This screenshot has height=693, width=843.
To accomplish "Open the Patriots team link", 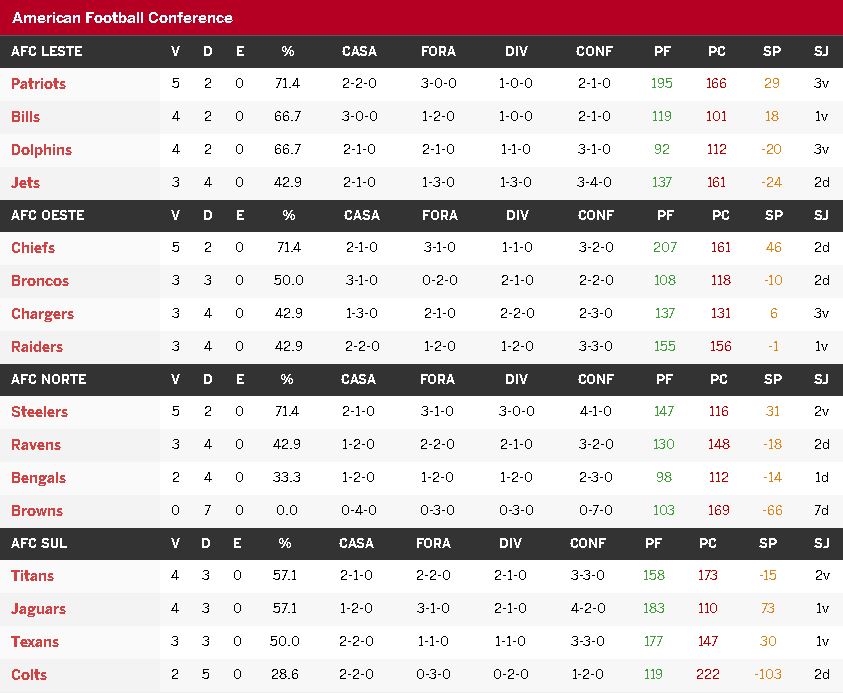I will (x=38, y=84).
